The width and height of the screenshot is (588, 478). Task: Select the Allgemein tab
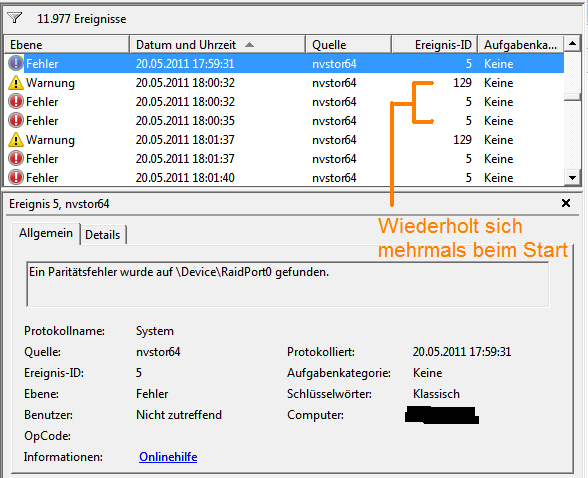(x=46, y=233)
